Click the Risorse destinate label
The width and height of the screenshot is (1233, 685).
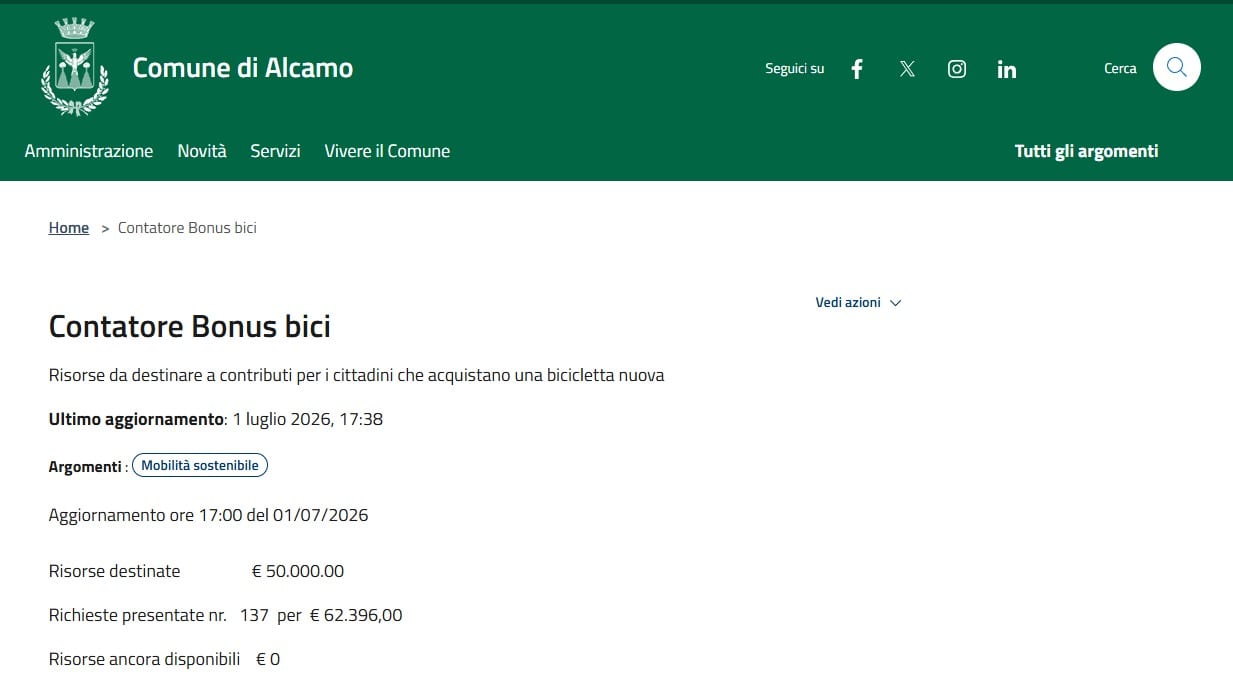[115, 571]
